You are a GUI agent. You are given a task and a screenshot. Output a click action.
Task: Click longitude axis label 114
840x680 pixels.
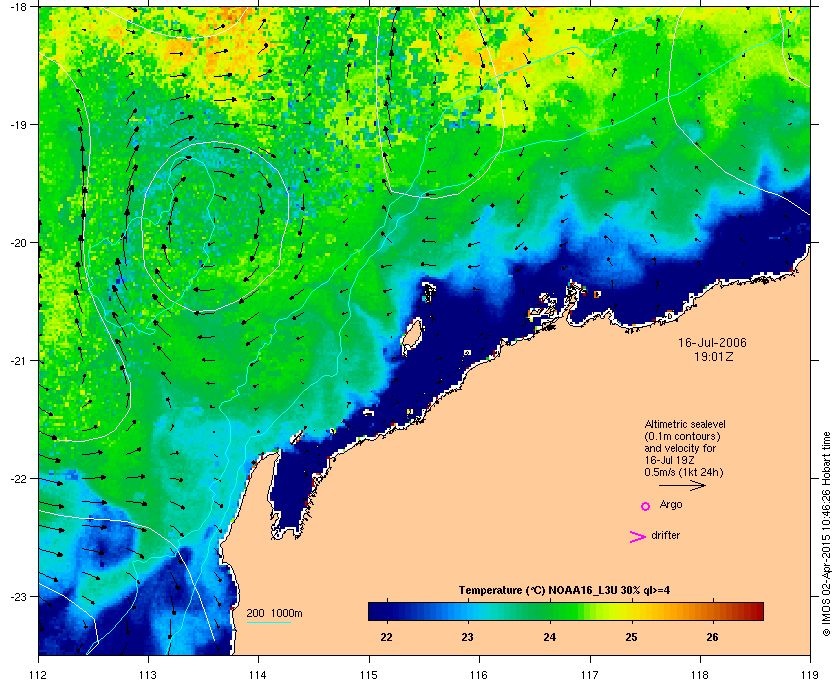258,675
